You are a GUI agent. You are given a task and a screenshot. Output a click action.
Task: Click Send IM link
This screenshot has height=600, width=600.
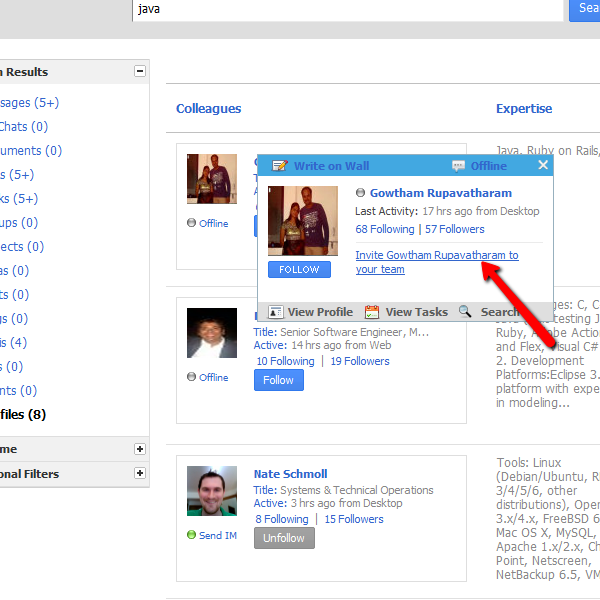[x=218, y=535]
